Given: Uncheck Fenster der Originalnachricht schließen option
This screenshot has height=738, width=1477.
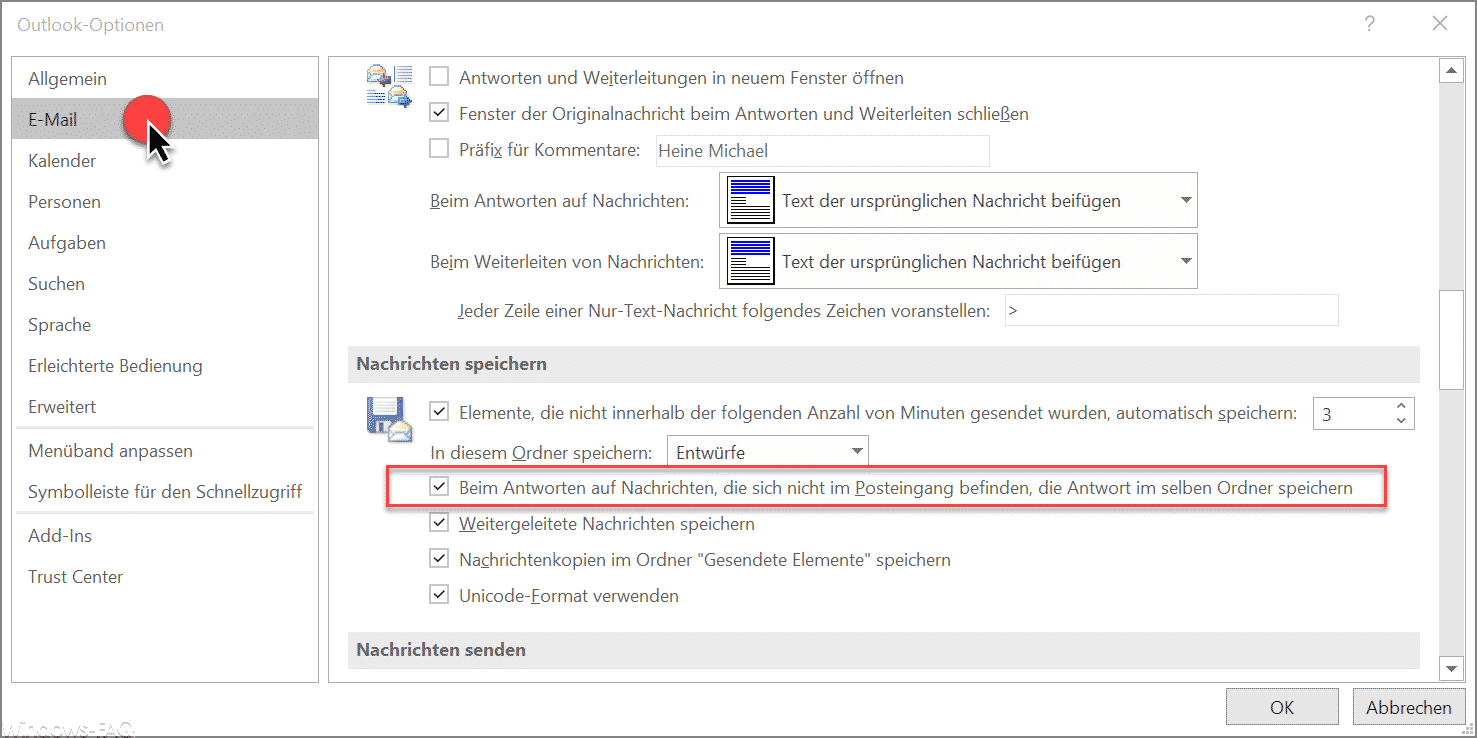Looking at the screenshot, I should tap(439, 113).
